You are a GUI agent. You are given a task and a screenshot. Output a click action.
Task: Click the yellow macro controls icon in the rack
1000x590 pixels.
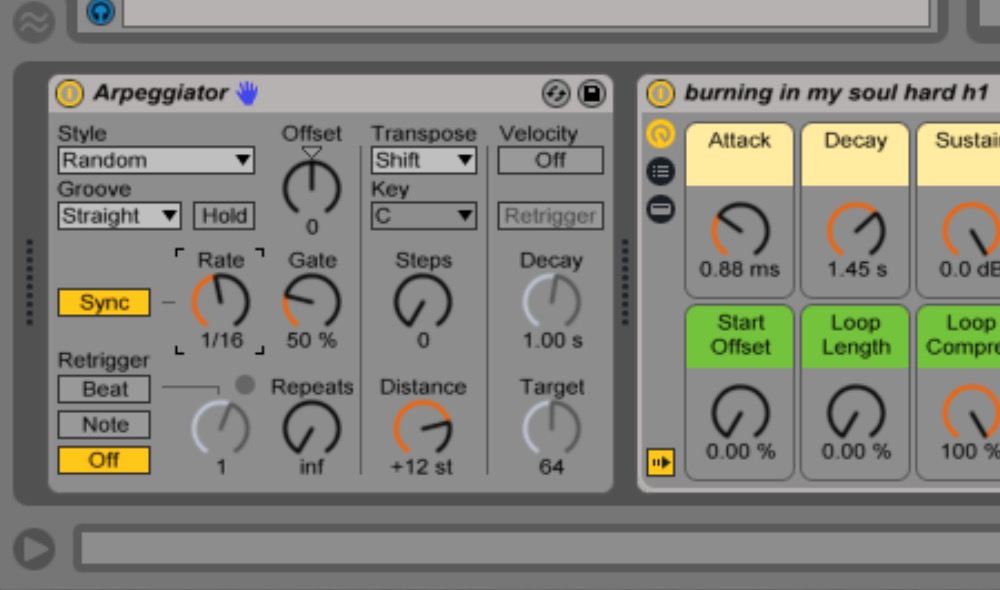661,134
